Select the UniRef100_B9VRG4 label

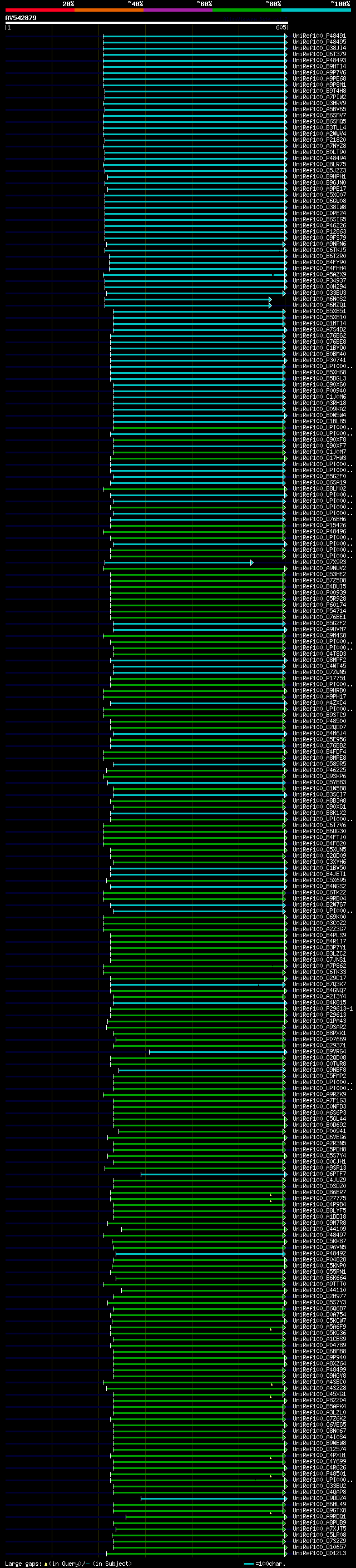(x=319, y=1051)
